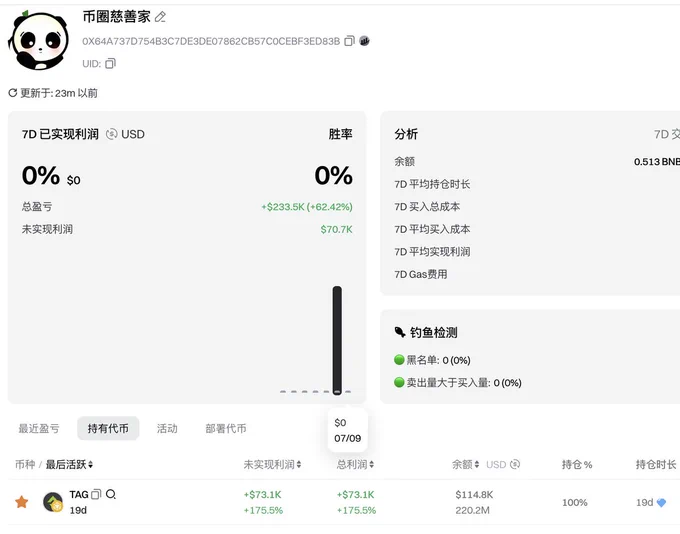Click the 持仓 % column header
The height and width of the screenshot is (534, 680).
(x=577, y=465)
